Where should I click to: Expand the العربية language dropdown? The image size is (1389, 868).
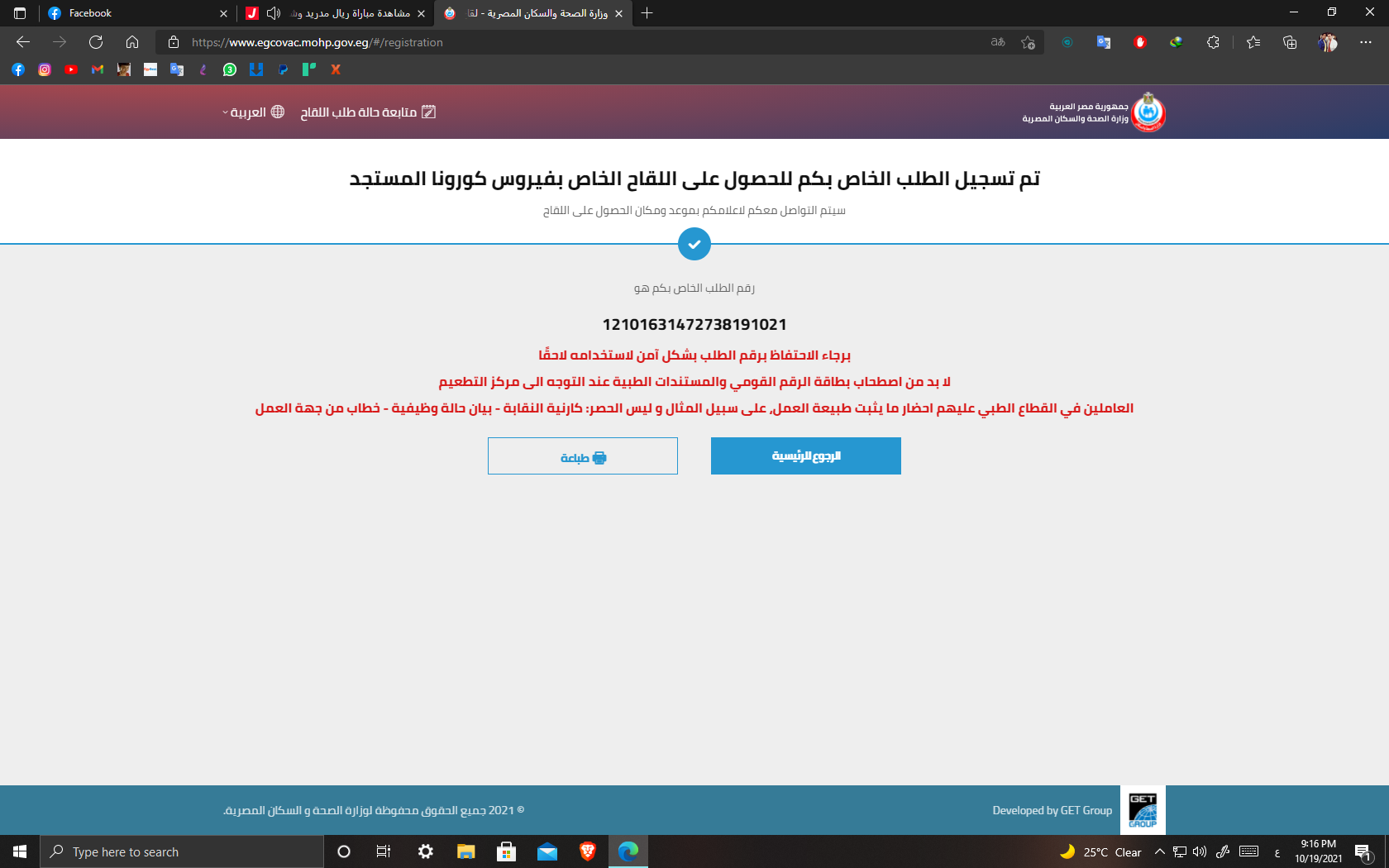click(253, 112)
